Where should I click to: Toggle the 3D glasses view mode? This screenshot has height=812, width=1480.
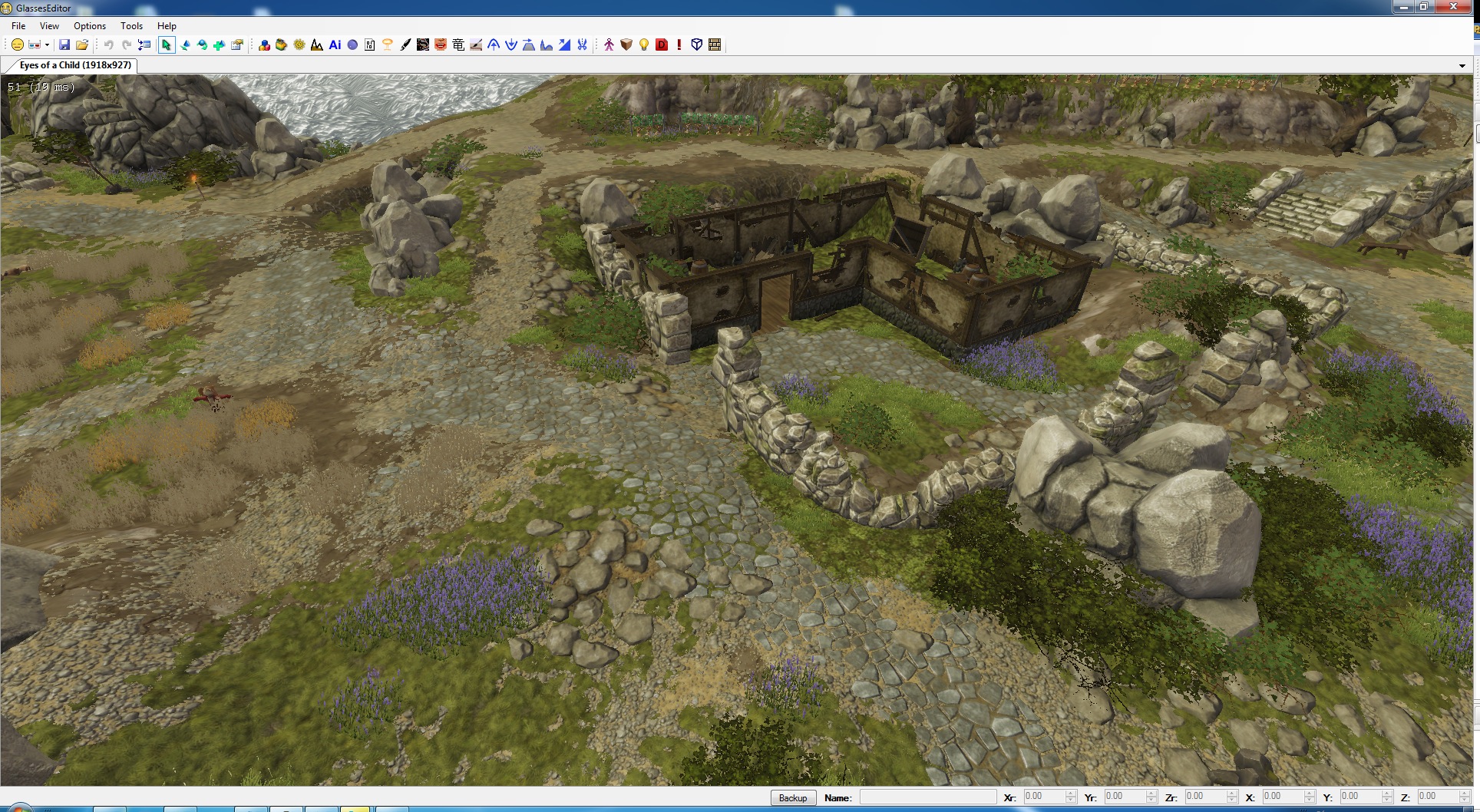[34, 45]
